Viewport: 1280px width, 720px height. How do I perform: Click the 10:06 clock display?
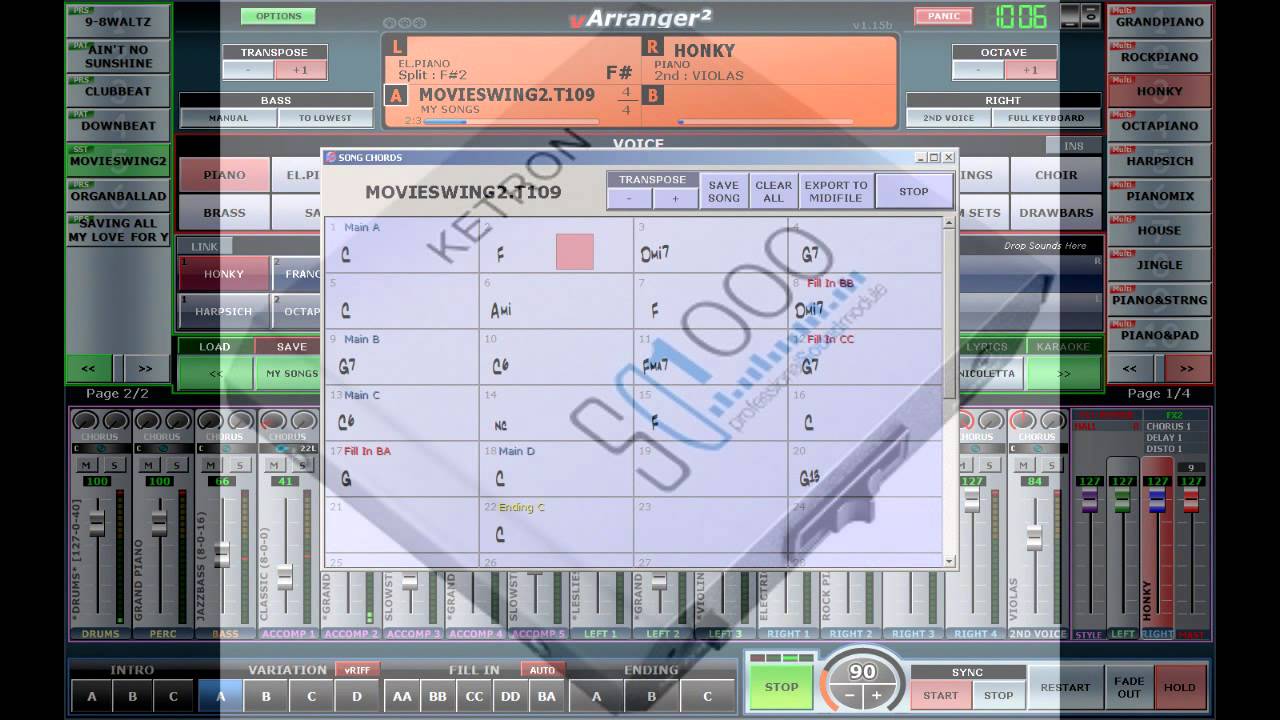[1021, 16]
